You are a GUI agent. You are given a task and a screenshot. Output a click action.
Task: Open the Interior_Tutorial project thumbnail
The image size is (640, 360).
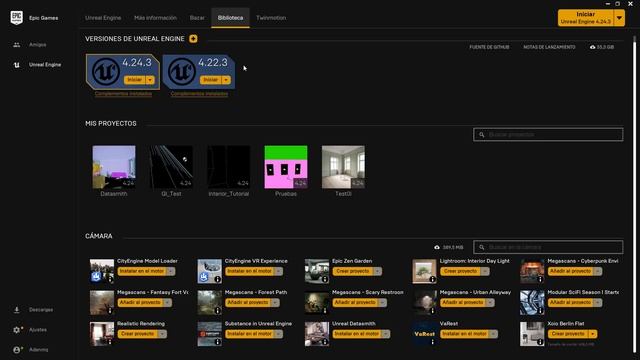229,167
